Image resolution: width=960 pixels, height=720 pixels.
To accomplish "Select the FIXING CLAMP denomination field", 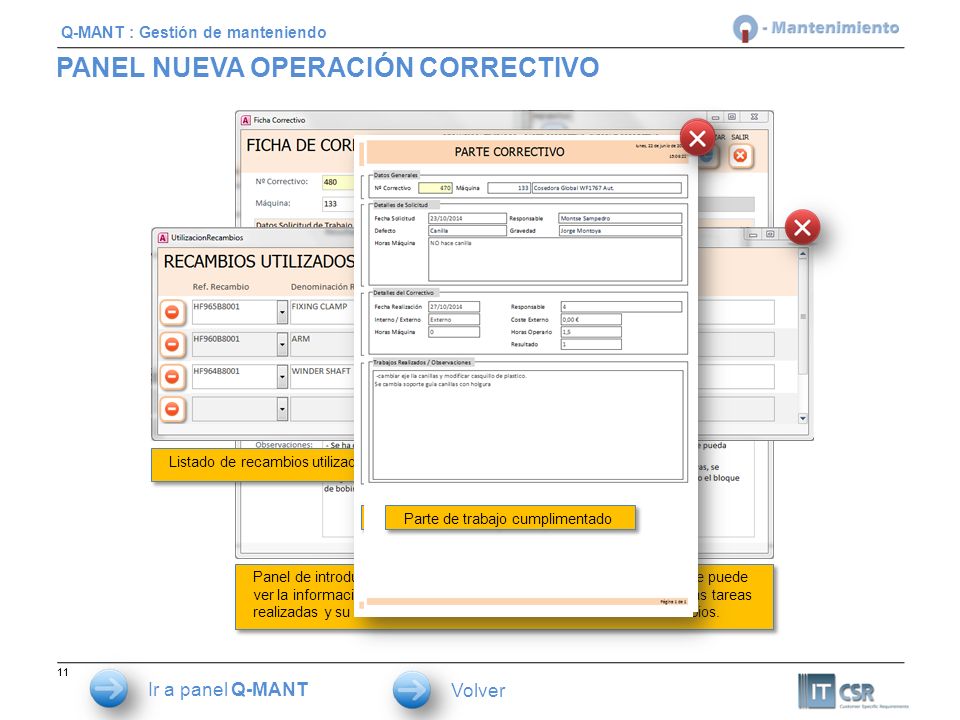I will coord(322,312).
